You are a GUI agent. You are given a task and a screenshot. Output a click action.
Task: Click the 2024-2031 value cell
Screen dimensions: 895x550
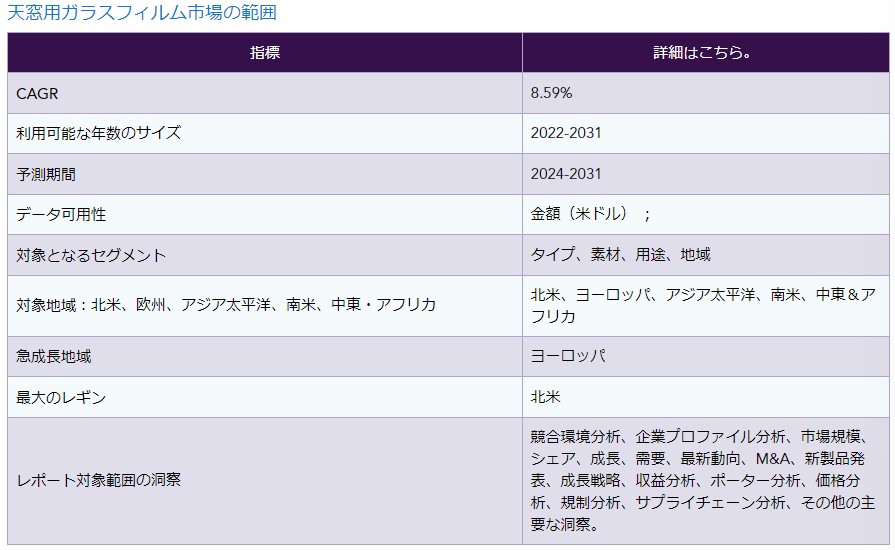[x=566, y=174]
